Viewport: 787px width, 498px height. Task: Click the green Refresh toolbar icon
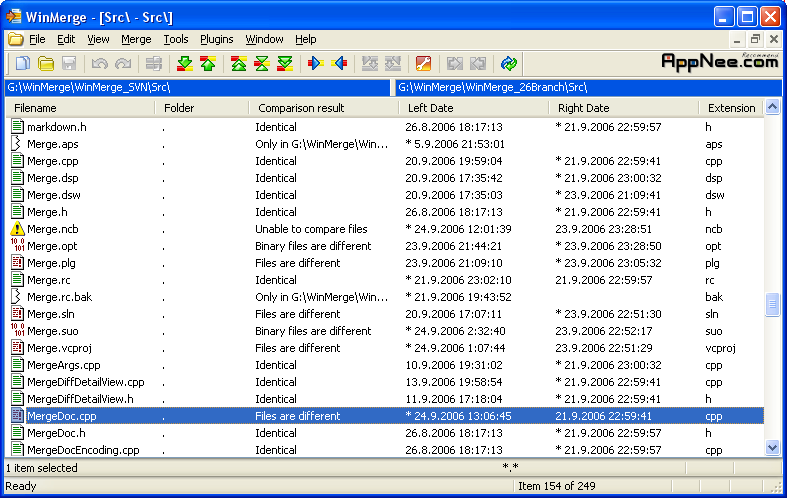coord(508,63)
